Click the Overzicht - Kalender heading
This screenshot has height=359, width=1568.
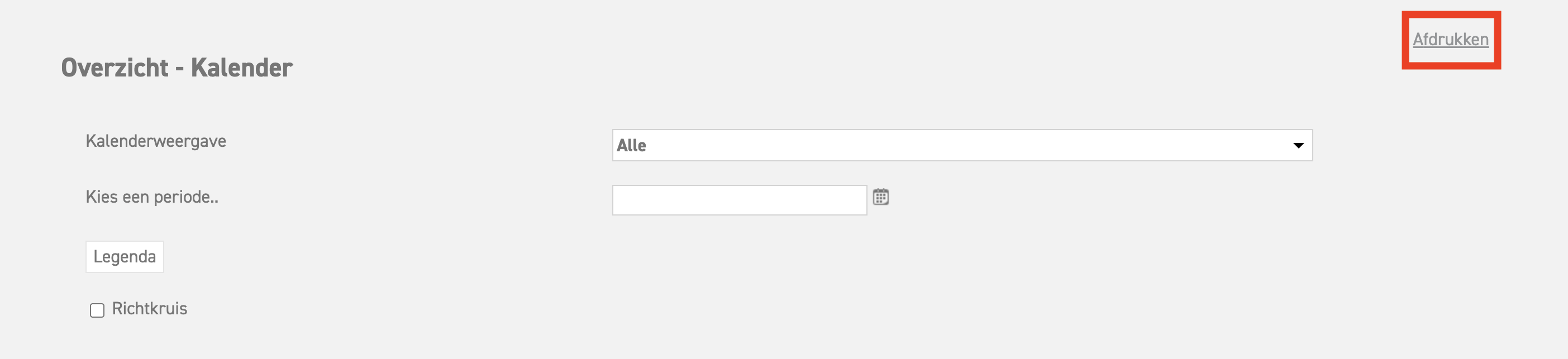(x=177, y=68)
